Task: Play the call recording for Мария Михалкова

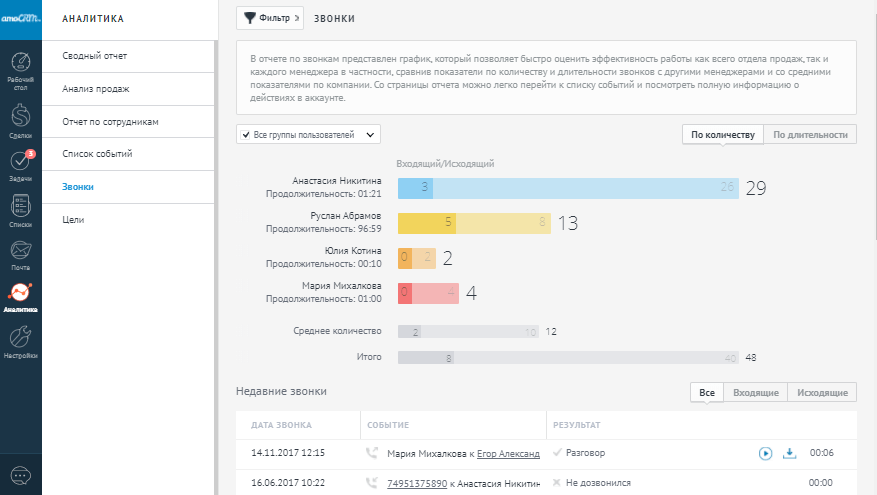Action: coord(765,453)
